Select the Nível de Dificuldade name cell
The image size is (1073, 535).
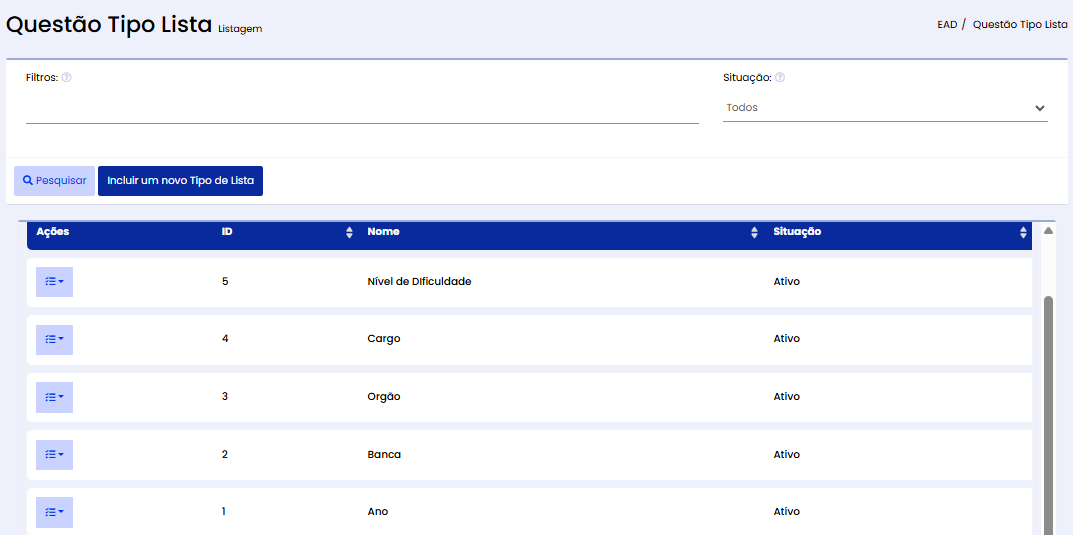click(x=419, y=281)
